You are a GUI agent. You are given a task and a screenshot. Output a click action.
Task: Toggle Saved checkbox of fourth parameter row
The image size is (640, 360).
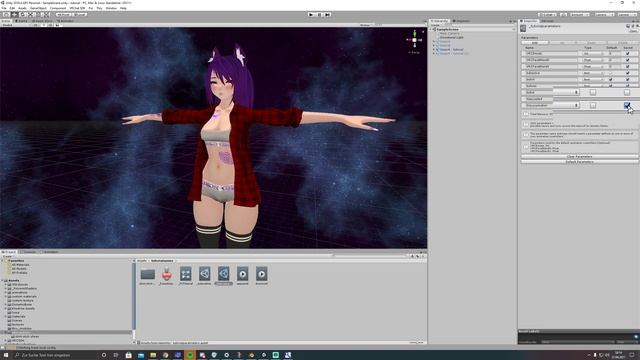[x=627, y=73]
